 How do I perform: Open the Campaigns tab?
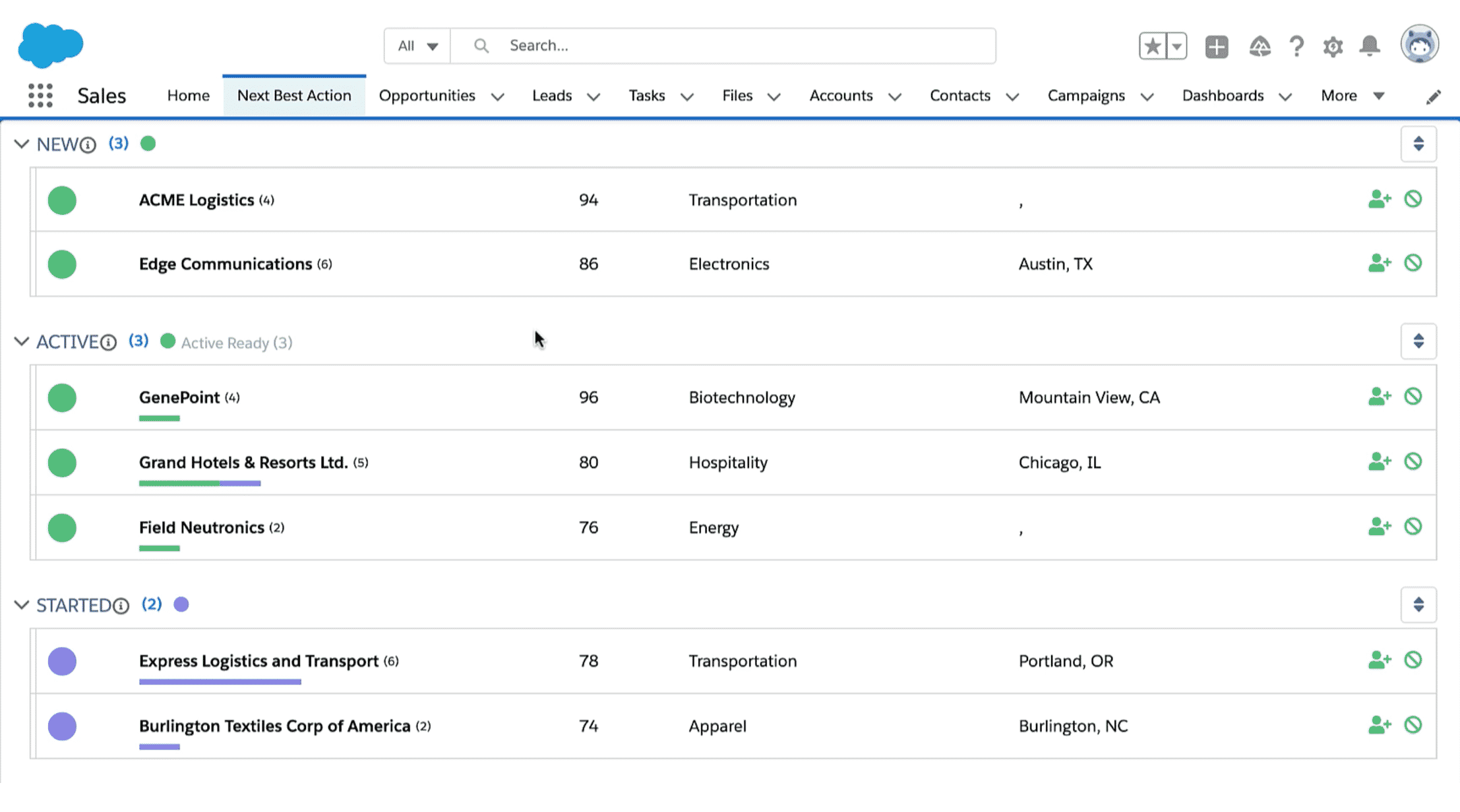pos(1086,96)
